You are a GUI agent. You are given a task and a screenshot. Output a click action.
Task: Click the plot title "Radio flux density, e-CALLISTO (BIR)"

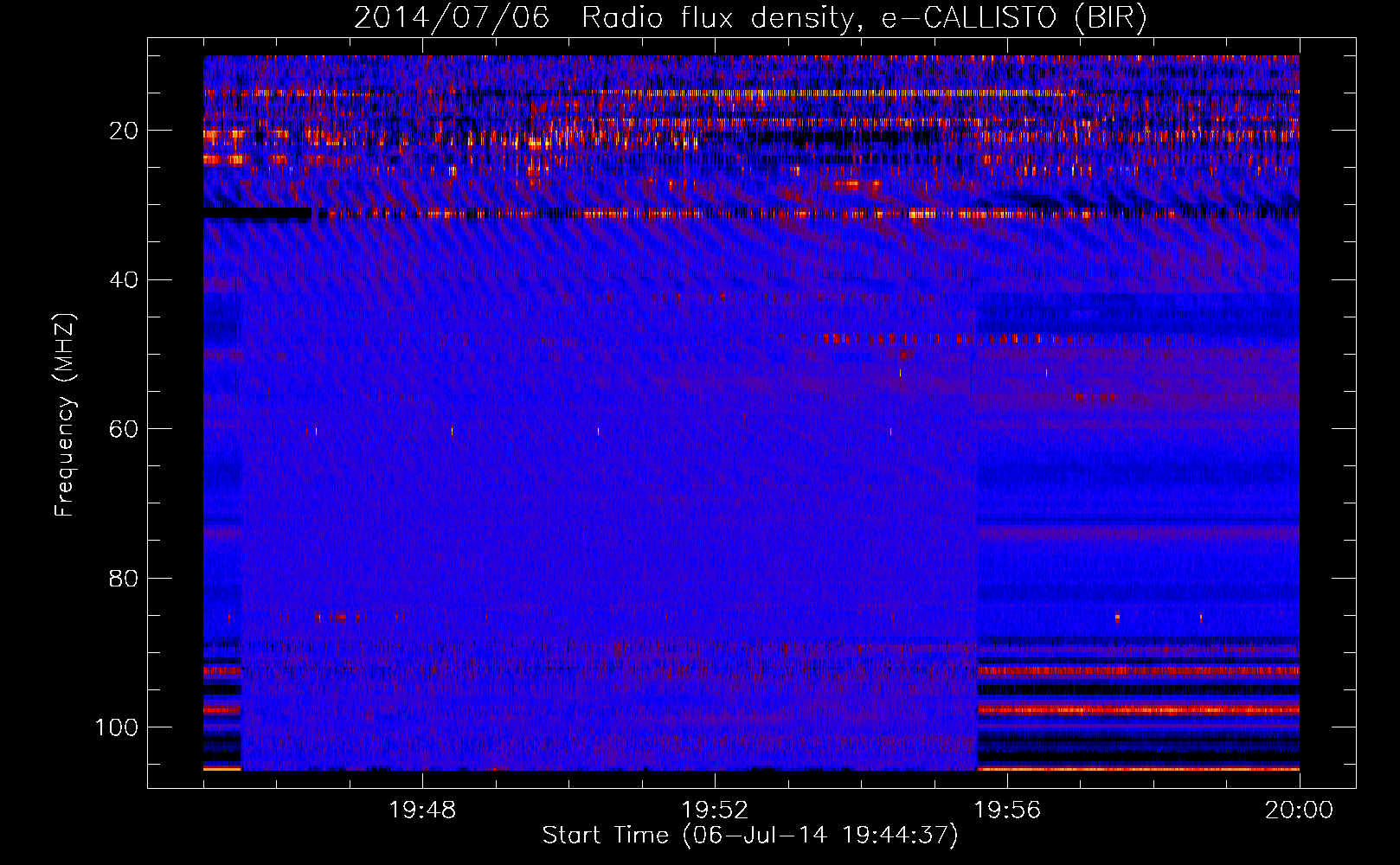(864, 18)
